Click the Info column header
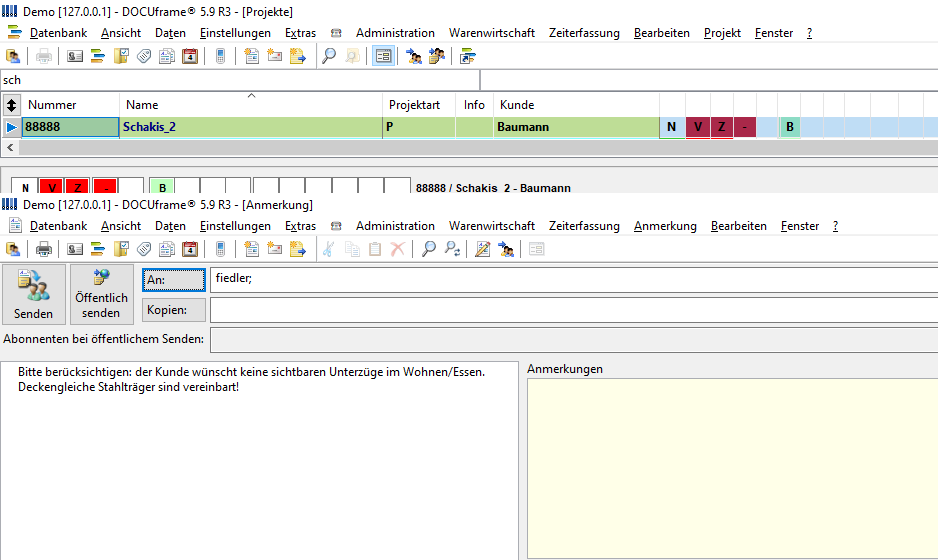 [474, 105]
